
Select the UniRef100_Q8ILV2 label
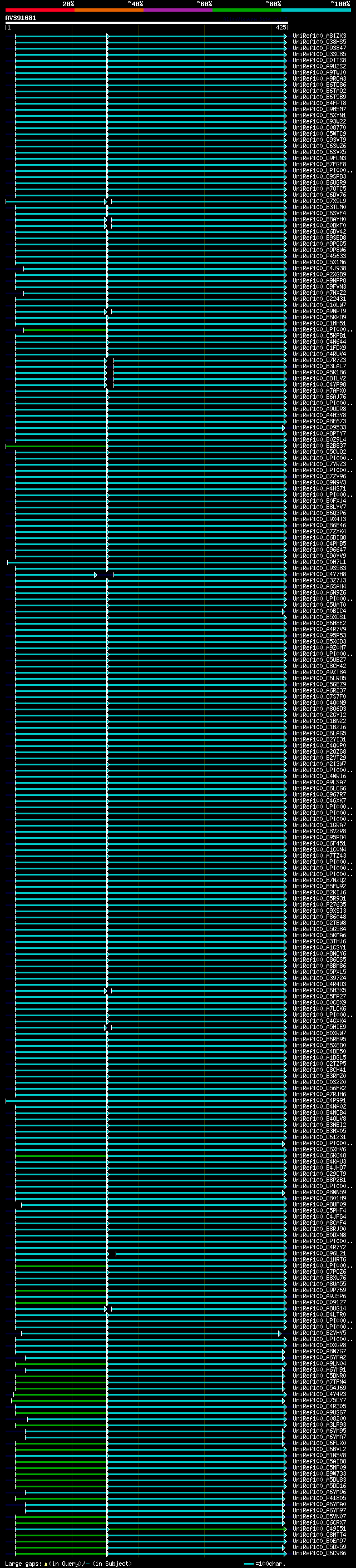click(x=319, y=379)
